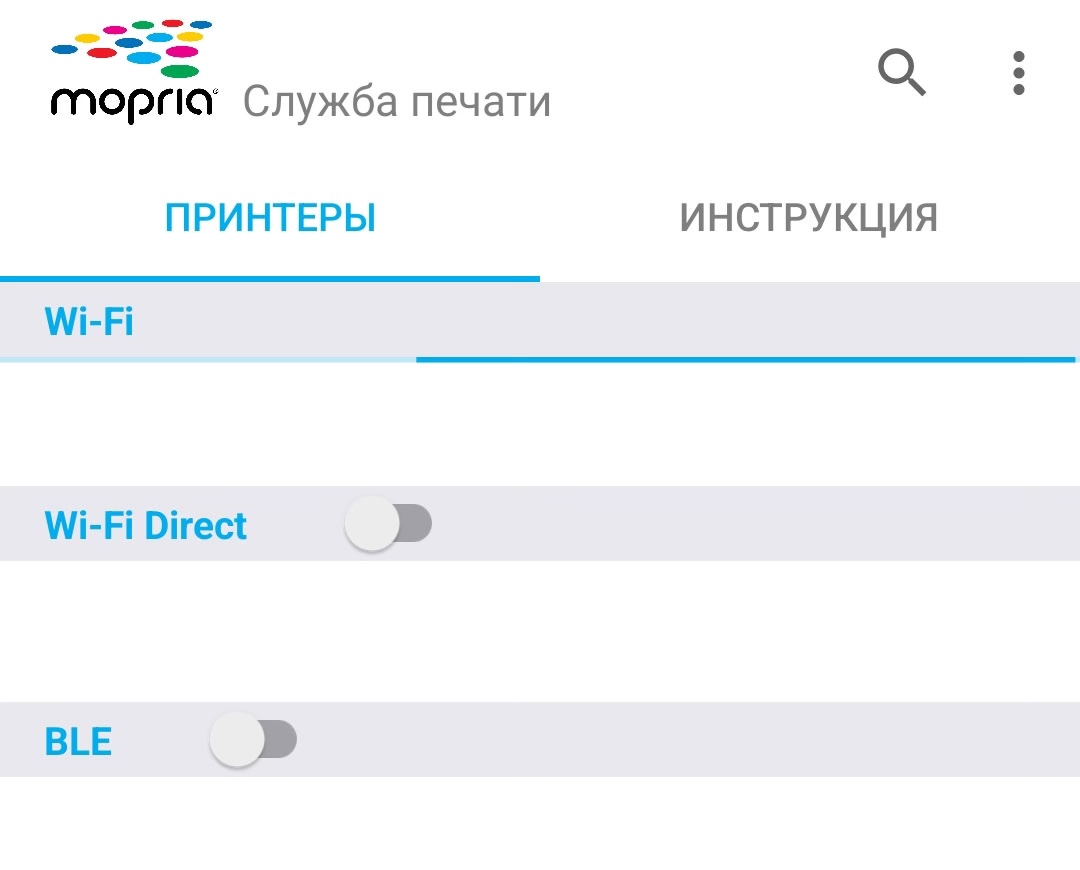Enable the Wi-Fi Direct switch
The image size is (1080, 870).
click(x=388, y=524)
